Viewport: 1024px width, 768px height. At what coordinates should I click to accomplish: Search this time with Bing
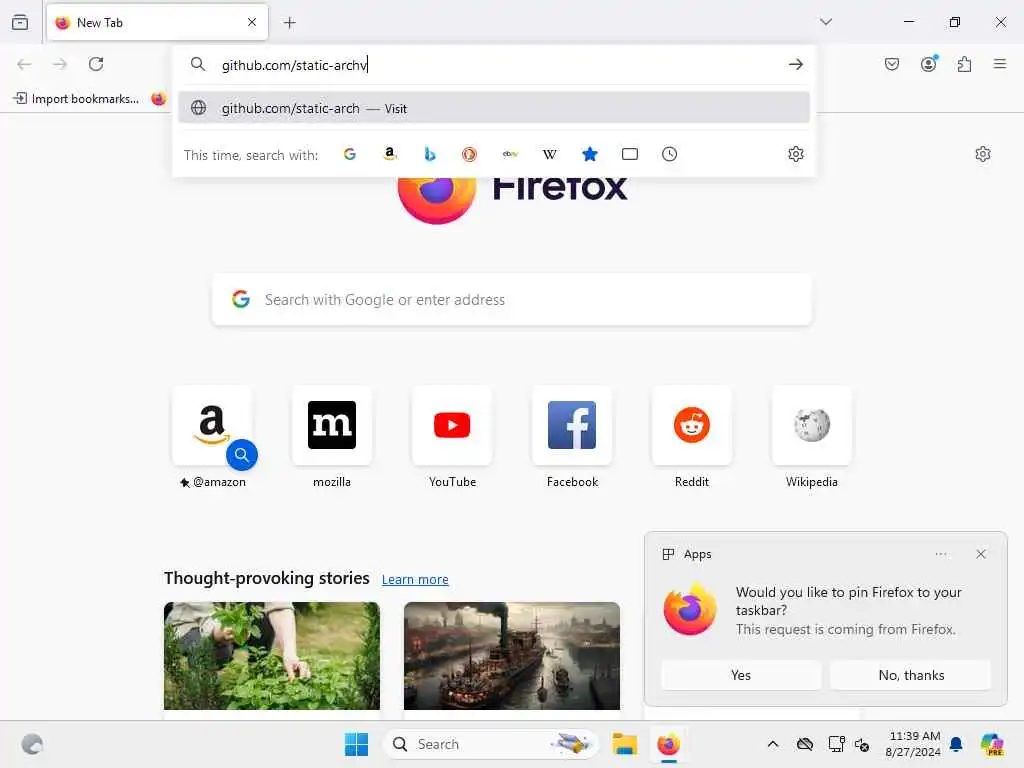430,154
